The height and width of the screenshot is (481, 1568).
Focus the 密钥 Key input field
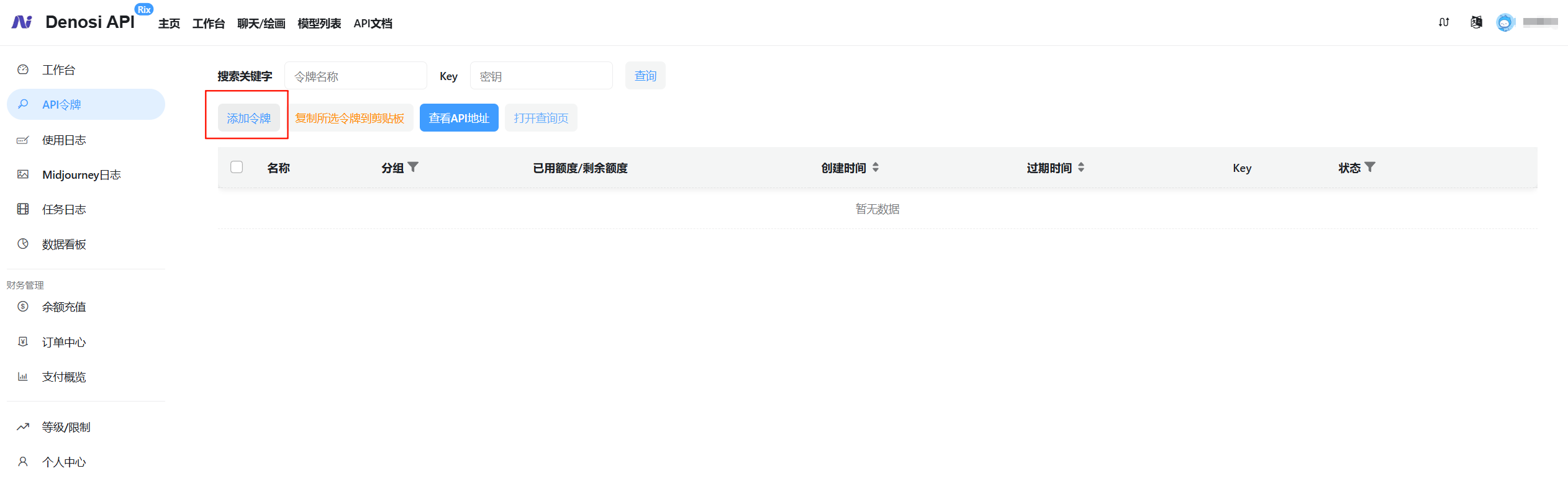pyautogui.click(x=542, y=76)
